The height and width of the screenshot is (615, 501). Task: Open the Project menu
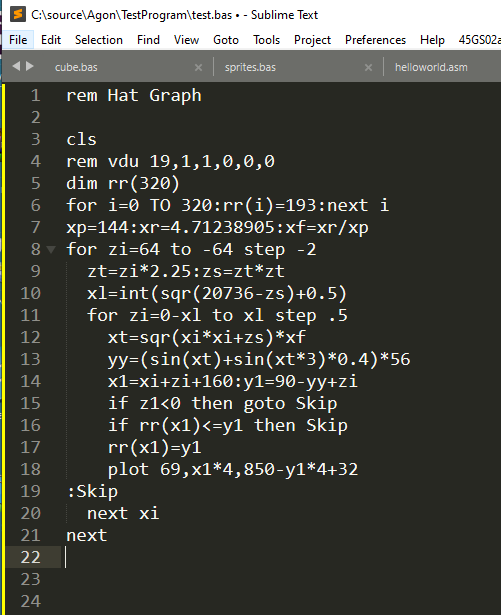pos(312,40)
